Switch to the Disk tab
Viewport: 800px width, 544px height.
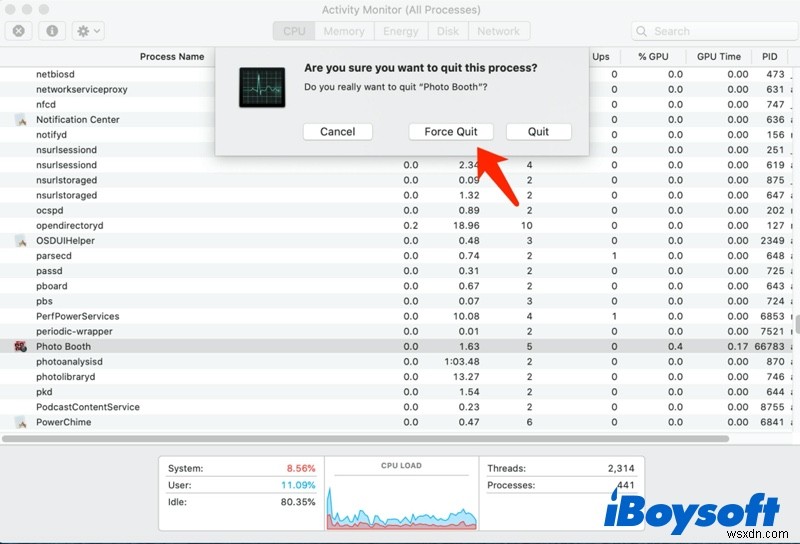tap(448, 31)
